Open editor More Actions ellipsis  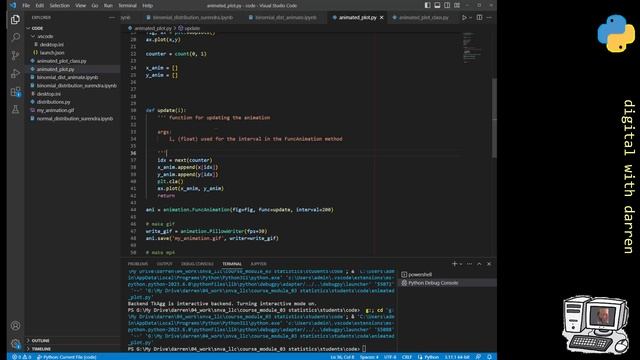pyautogui.click(x=489, y=18)
